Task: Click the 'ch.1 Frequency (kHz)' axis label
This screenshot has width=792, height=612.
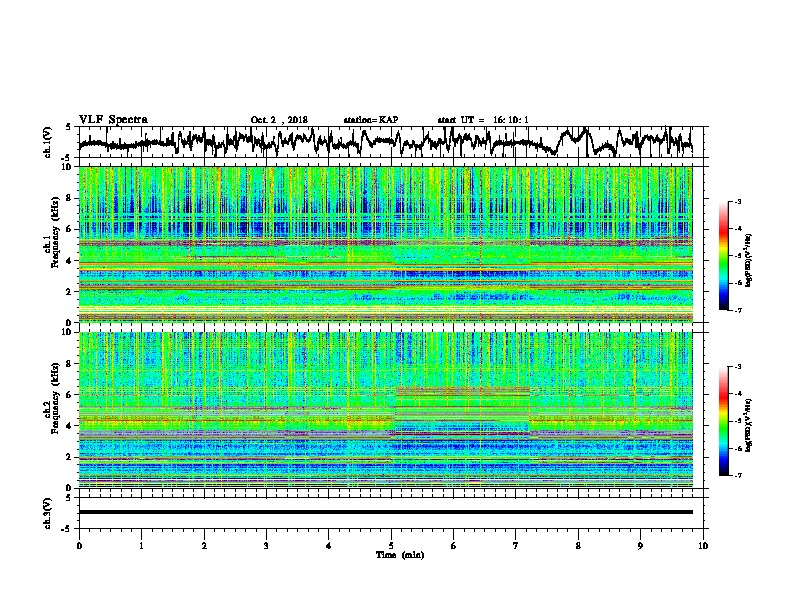Action: click(x=52, y=233)
